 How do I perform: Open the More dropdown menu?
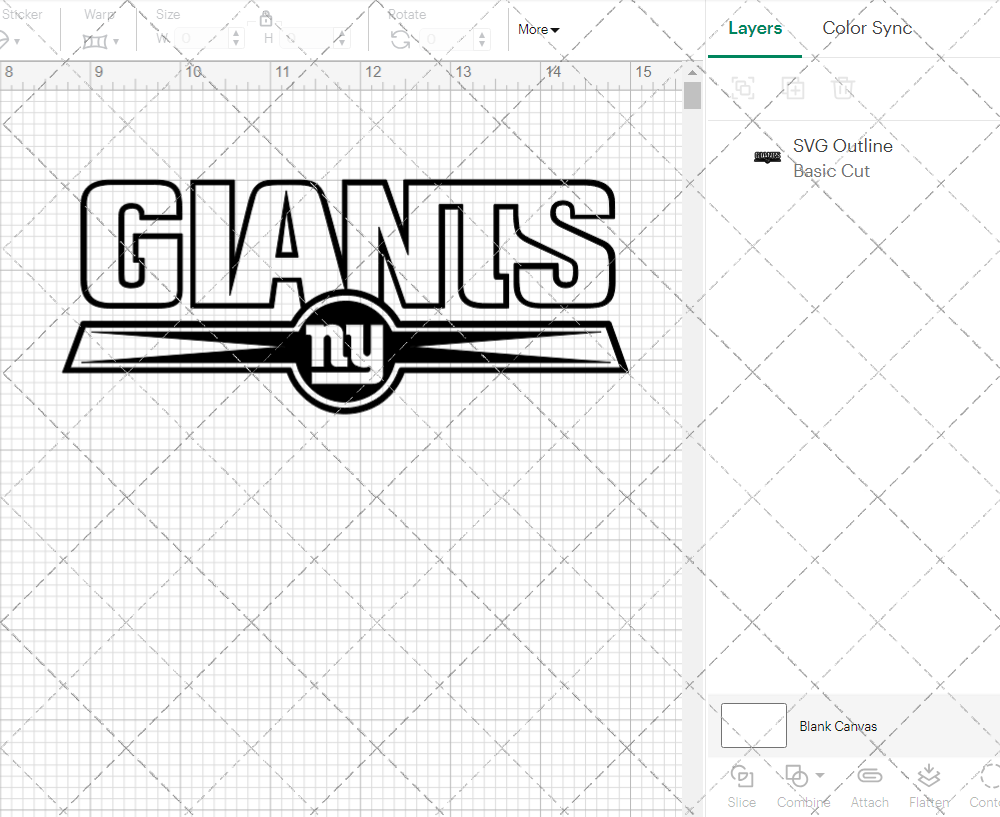538,29
